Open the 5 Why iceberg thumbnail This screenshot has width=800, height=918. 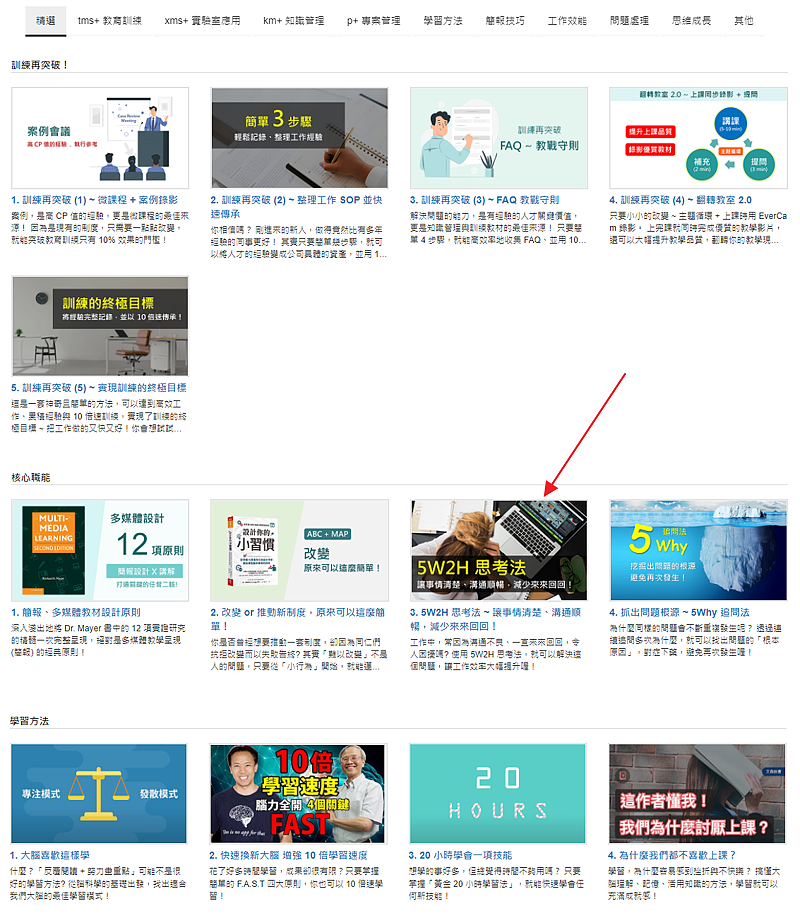pos(698,550)
